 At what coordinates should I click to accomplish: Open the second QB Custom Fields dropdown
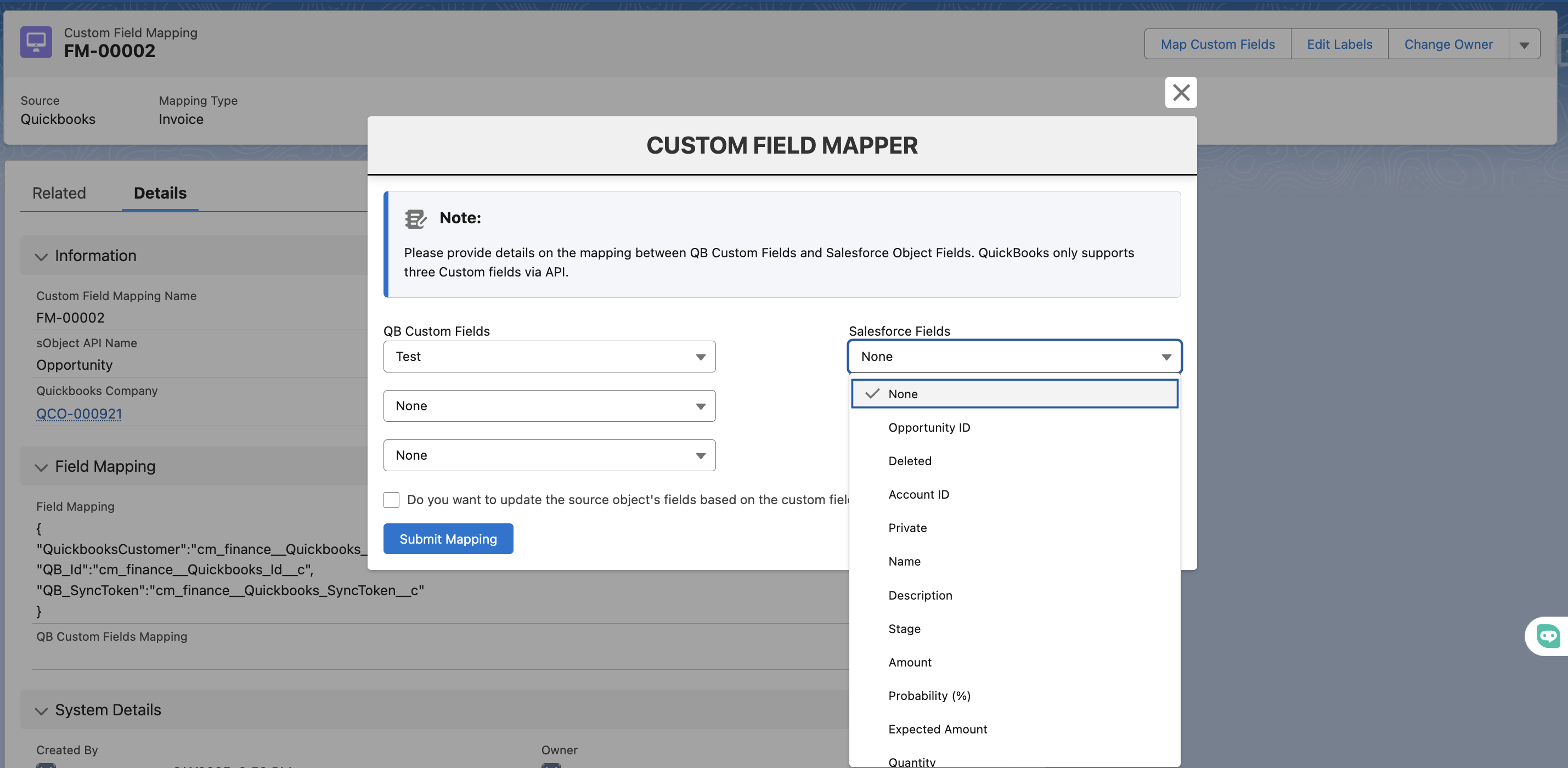[549, 406]
